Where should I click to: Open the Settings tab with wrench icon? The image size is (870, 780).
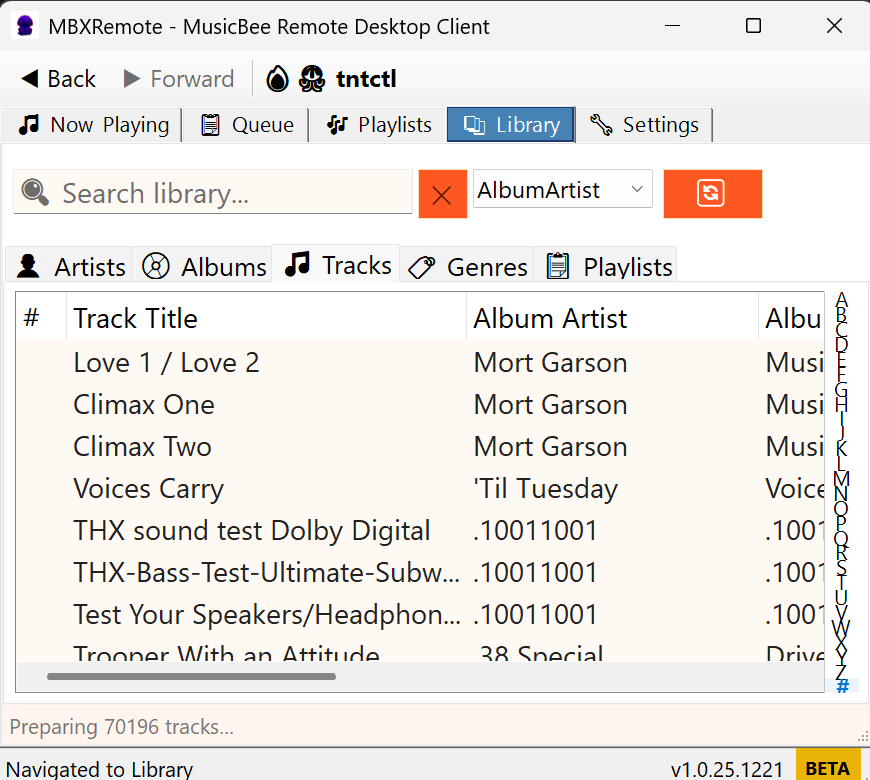pos(644,125)
